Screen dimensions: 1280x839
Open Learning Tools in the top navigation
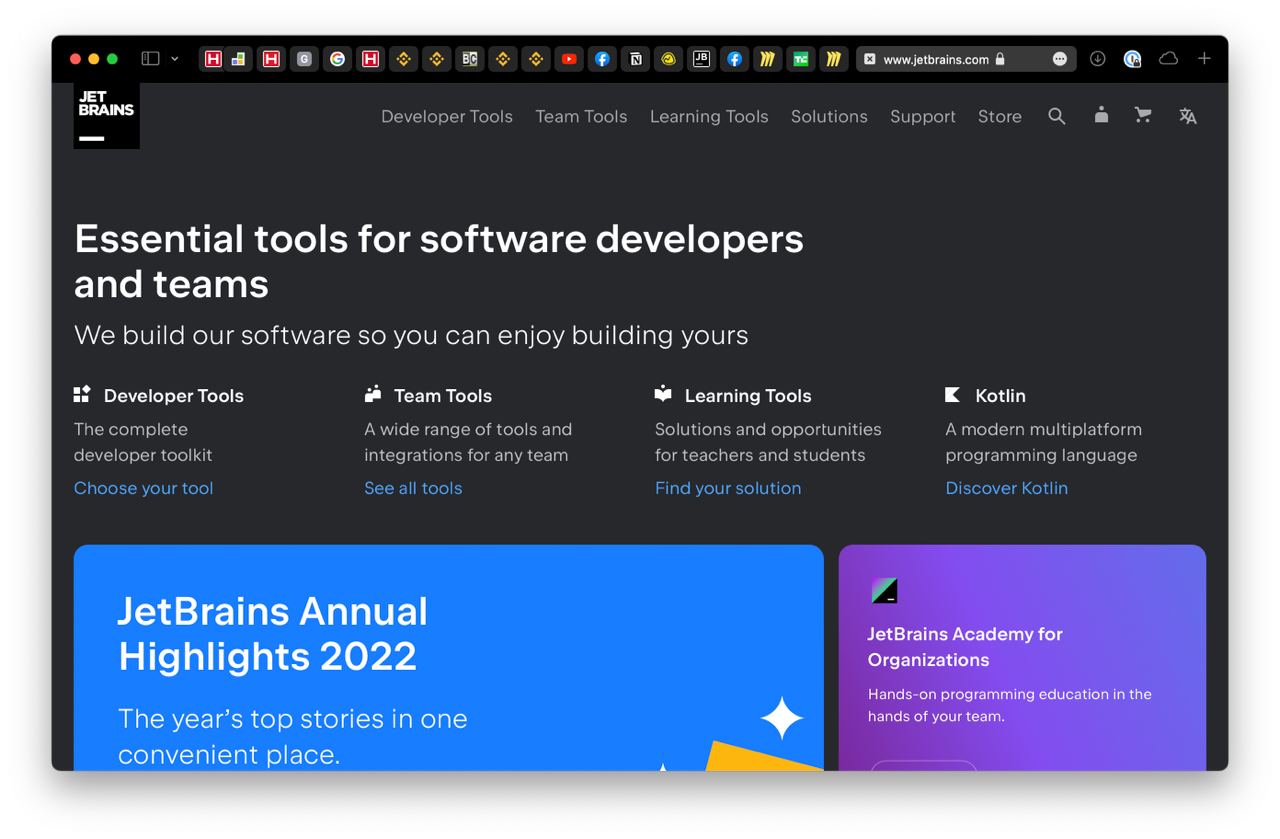(709, 116)
